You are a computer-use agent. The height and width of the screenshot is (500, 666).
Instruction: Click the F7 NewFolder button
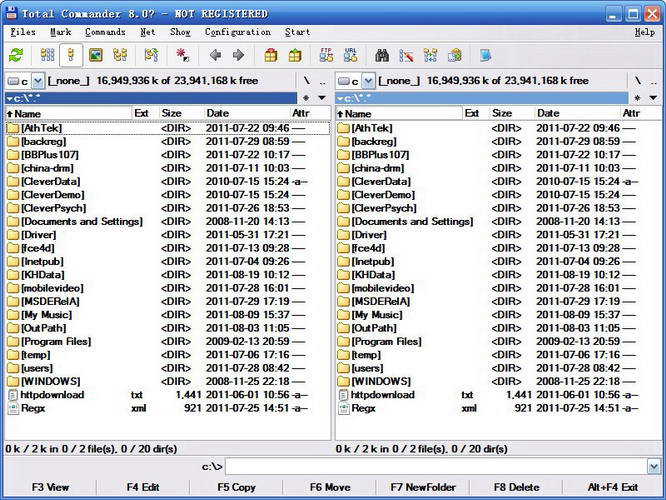click(423, 487)
